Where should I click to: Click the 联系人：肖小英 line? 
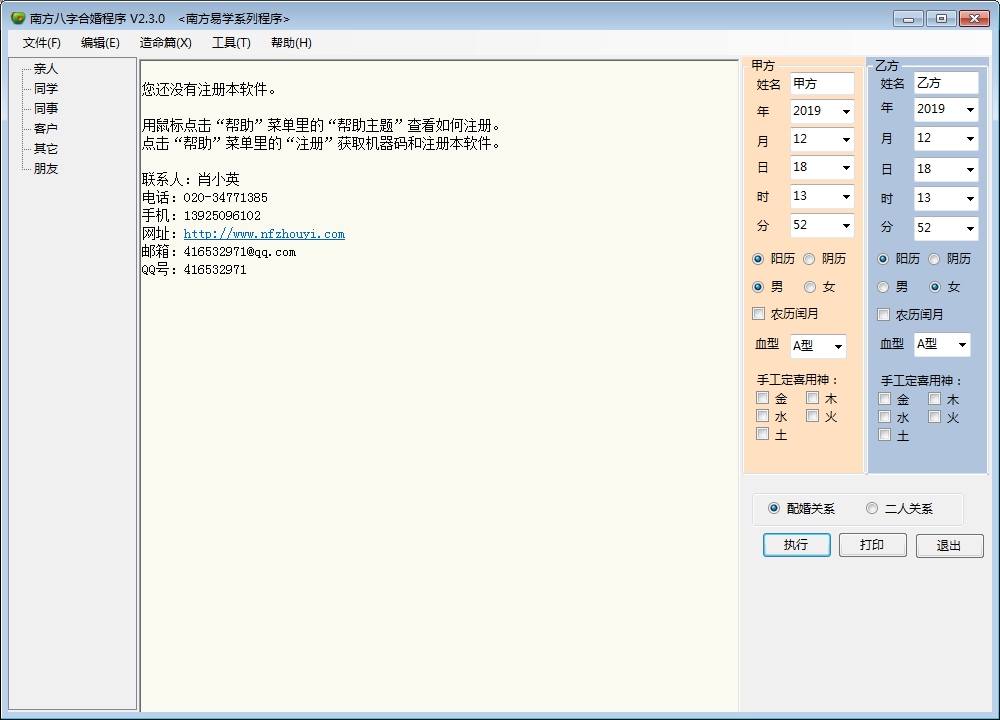(x=191, y=179)
